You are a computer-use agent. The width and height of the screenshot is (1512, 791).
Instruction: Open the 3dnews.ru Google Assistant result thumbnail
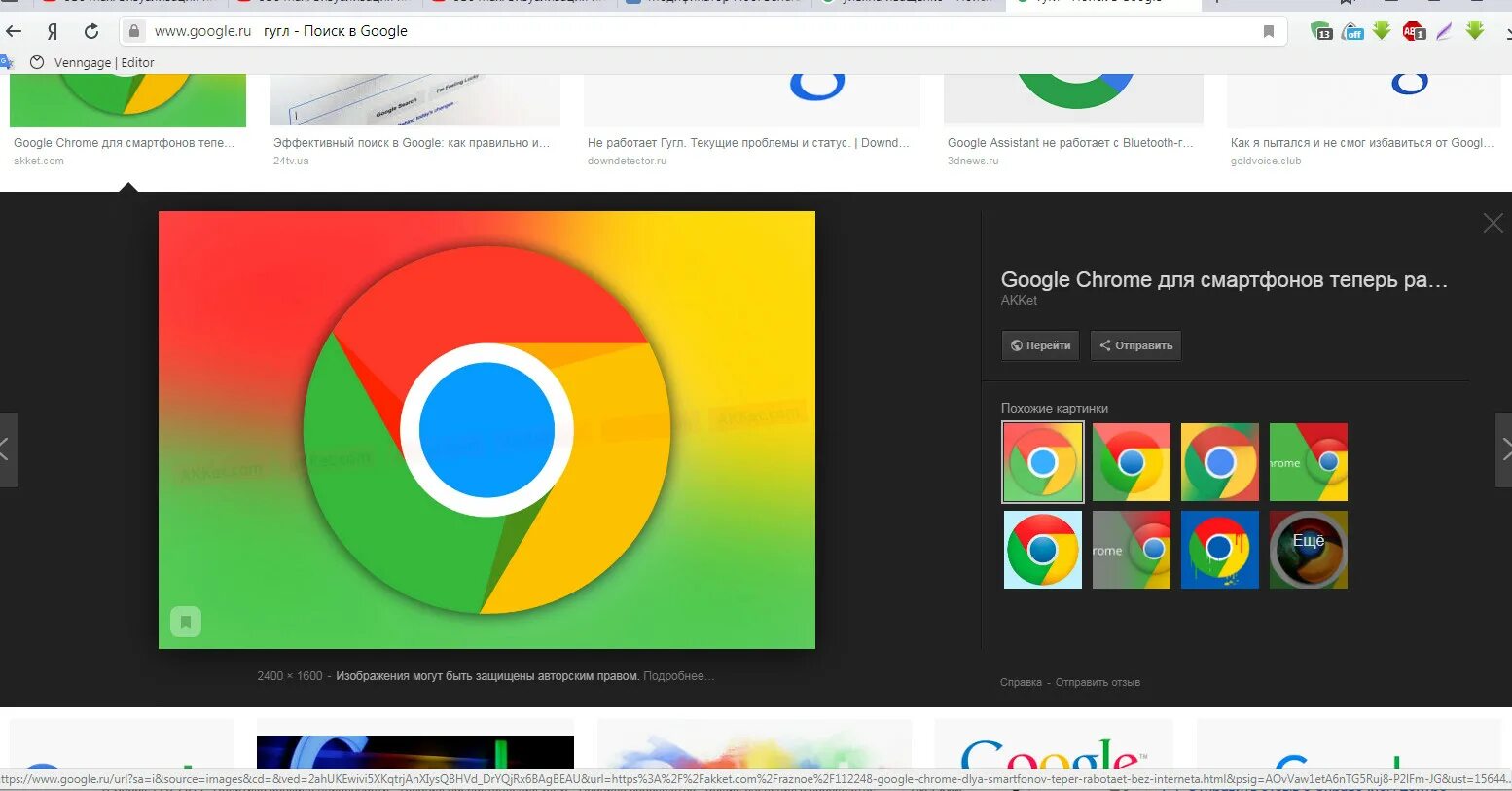click(1073, 100)
